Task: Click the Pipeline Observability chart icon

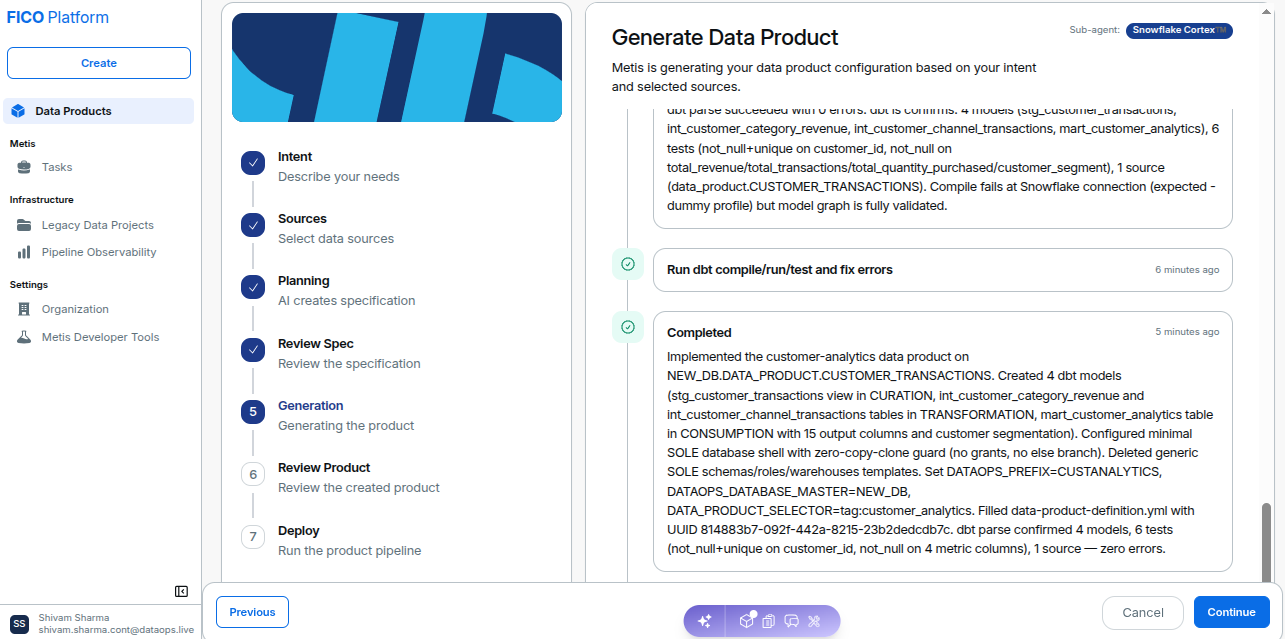Action: coord(24,252)
